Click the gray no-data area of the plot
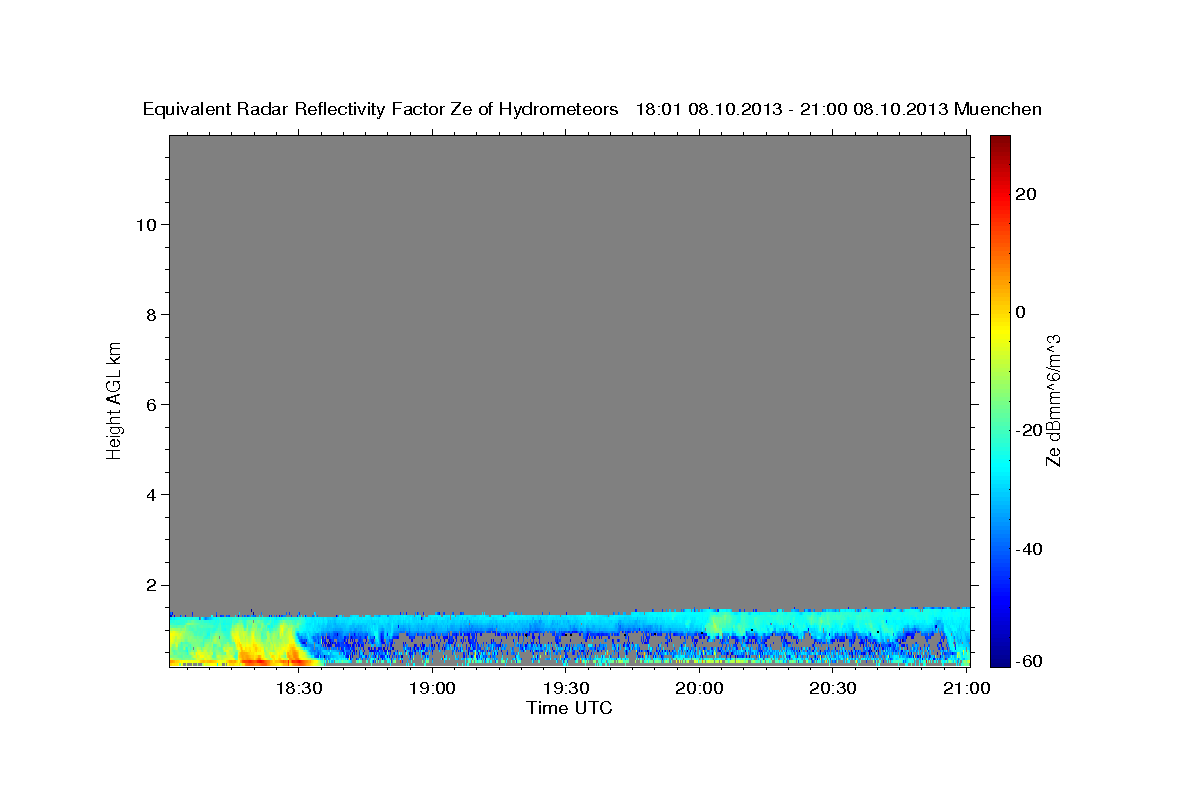The width and height of the screenshot is (1200, 800). (x=570, y=370)
